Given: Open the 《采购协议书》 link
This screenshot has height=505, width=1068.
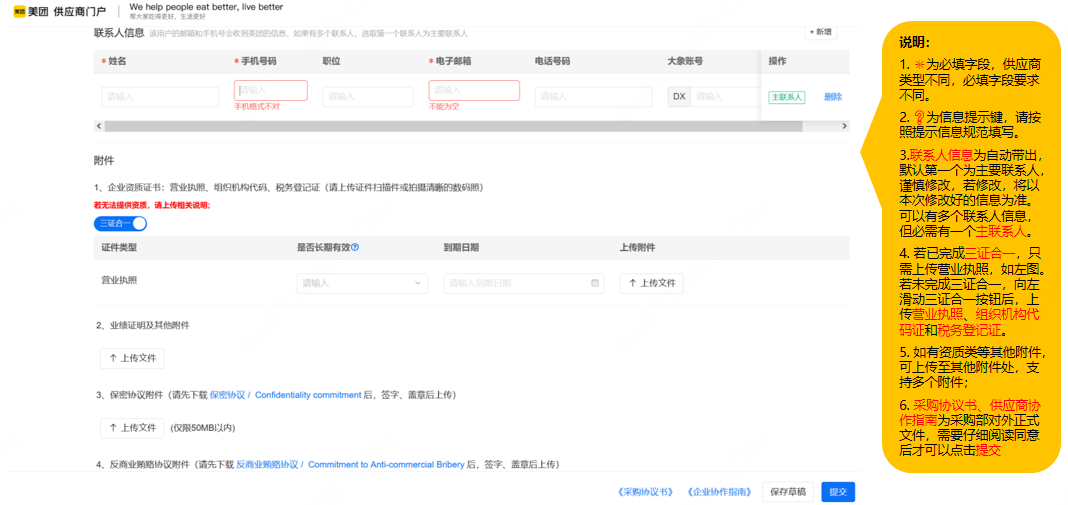Looking at the screenshot, I should 644,491.
